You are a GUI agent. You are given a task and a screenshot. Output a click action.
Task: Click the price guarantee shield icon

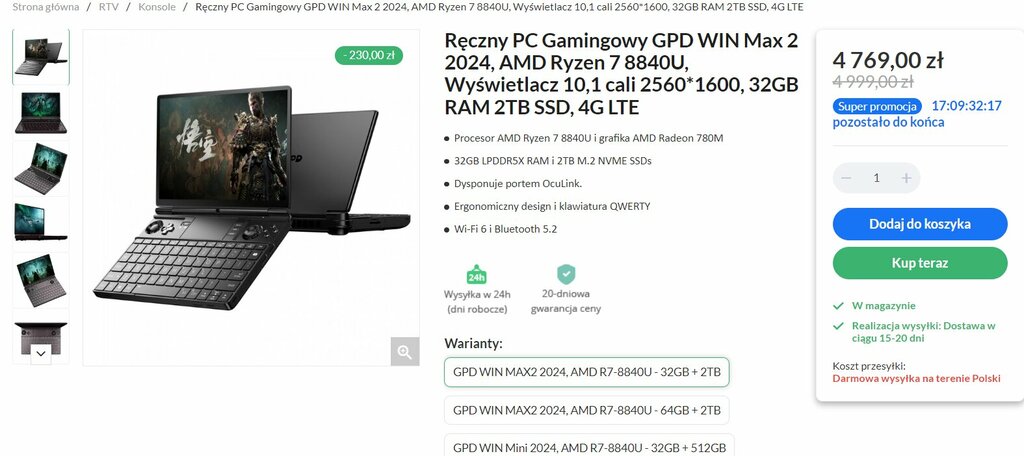click(566, 274)
